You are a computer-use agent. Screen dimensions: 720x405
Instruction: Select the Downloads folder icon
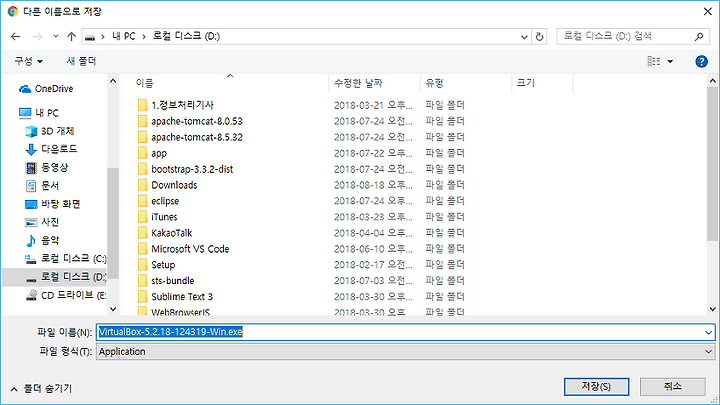143,185
